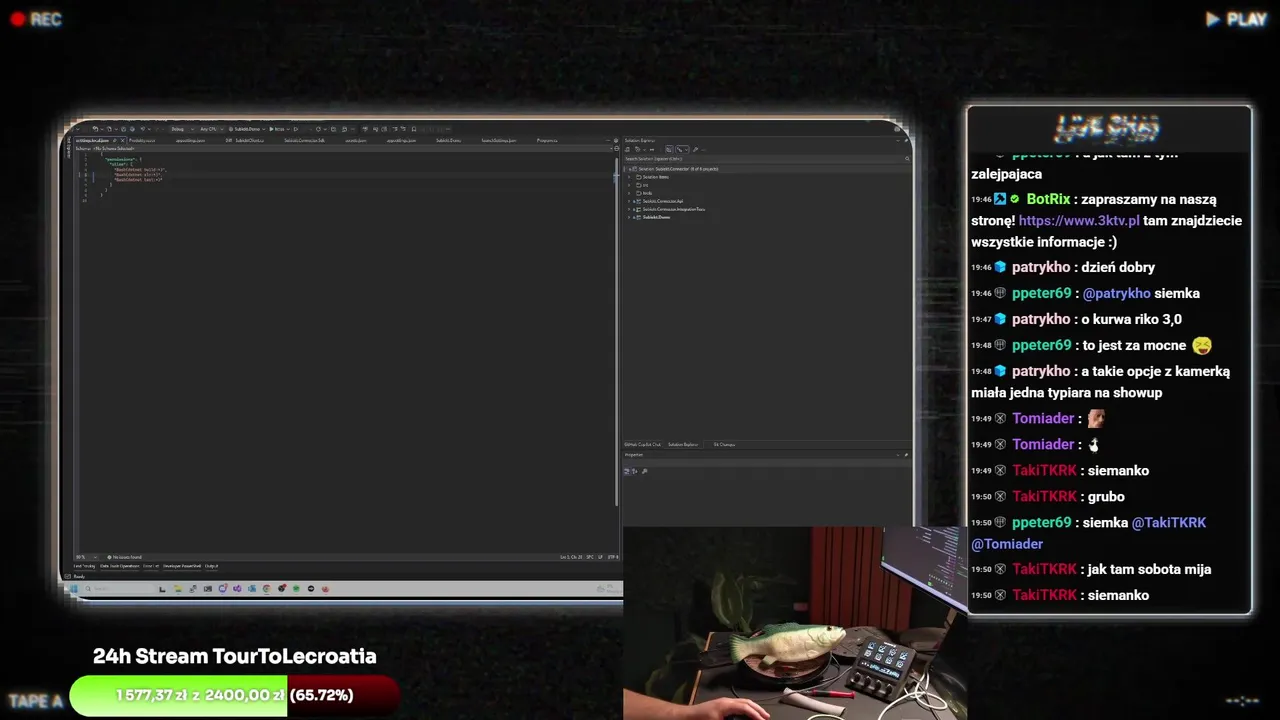The image size is (1280, 720).
Task: Click the Solution Explorer home icon
Action: [627, 149]
